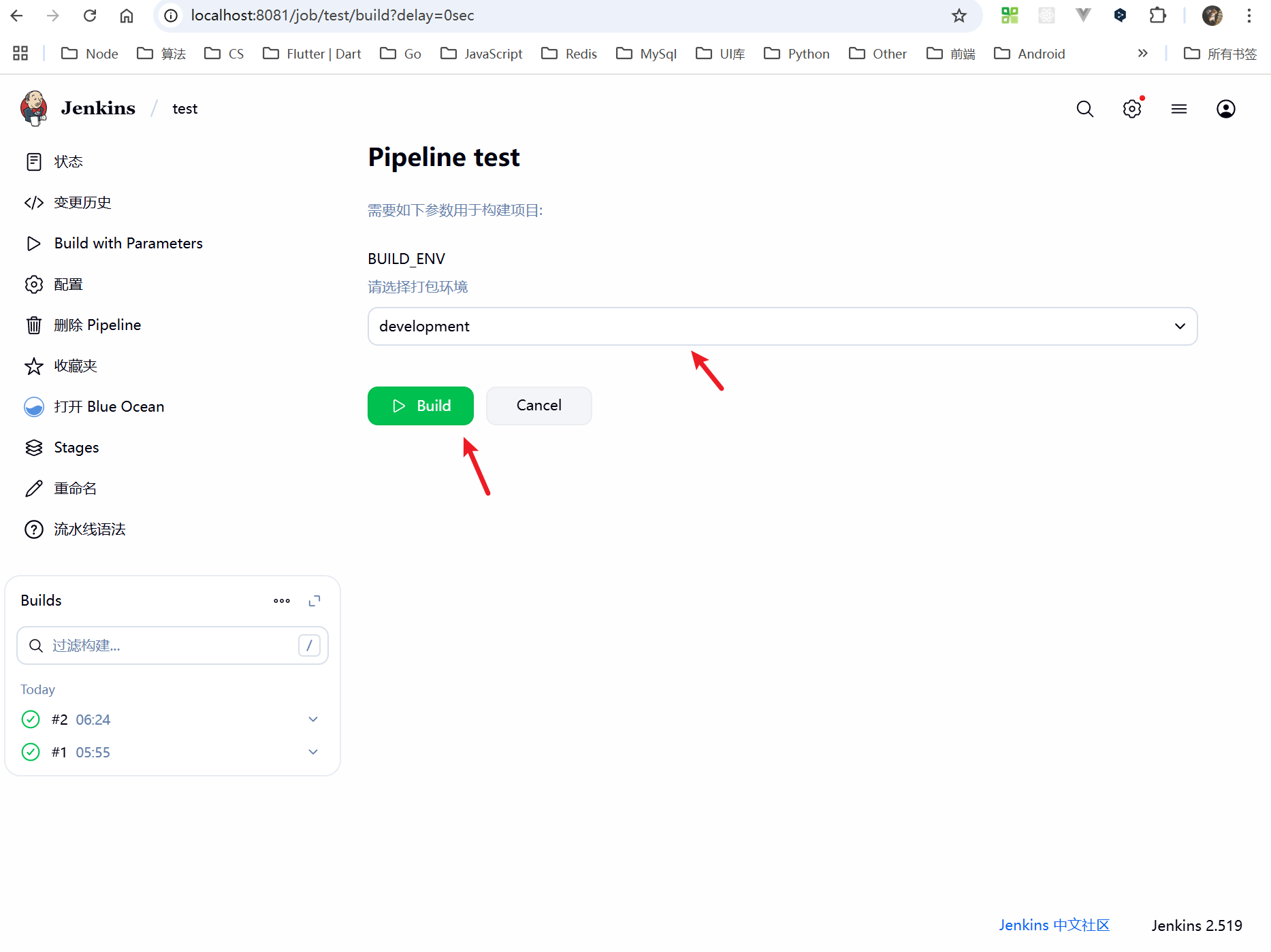Click the 删除 Pipeline trash item

(97, 325)
